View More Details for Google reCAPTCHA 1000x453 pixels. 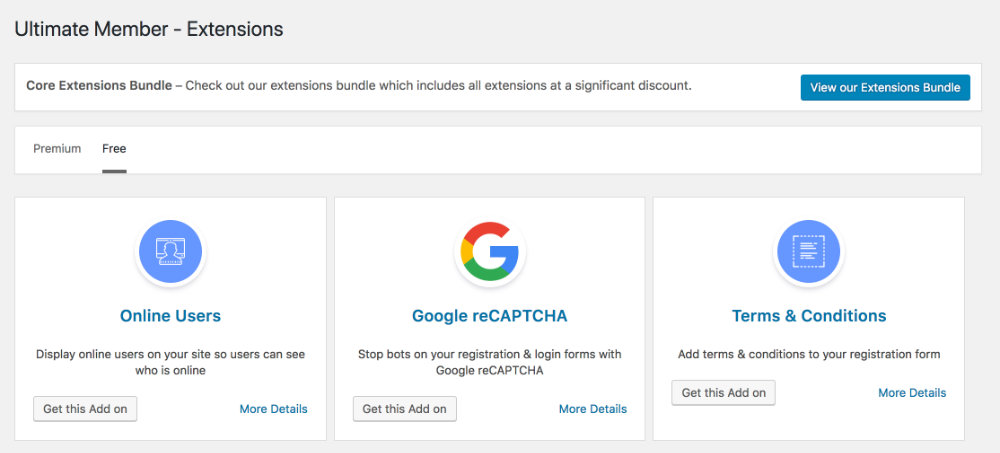pos(593,409)
